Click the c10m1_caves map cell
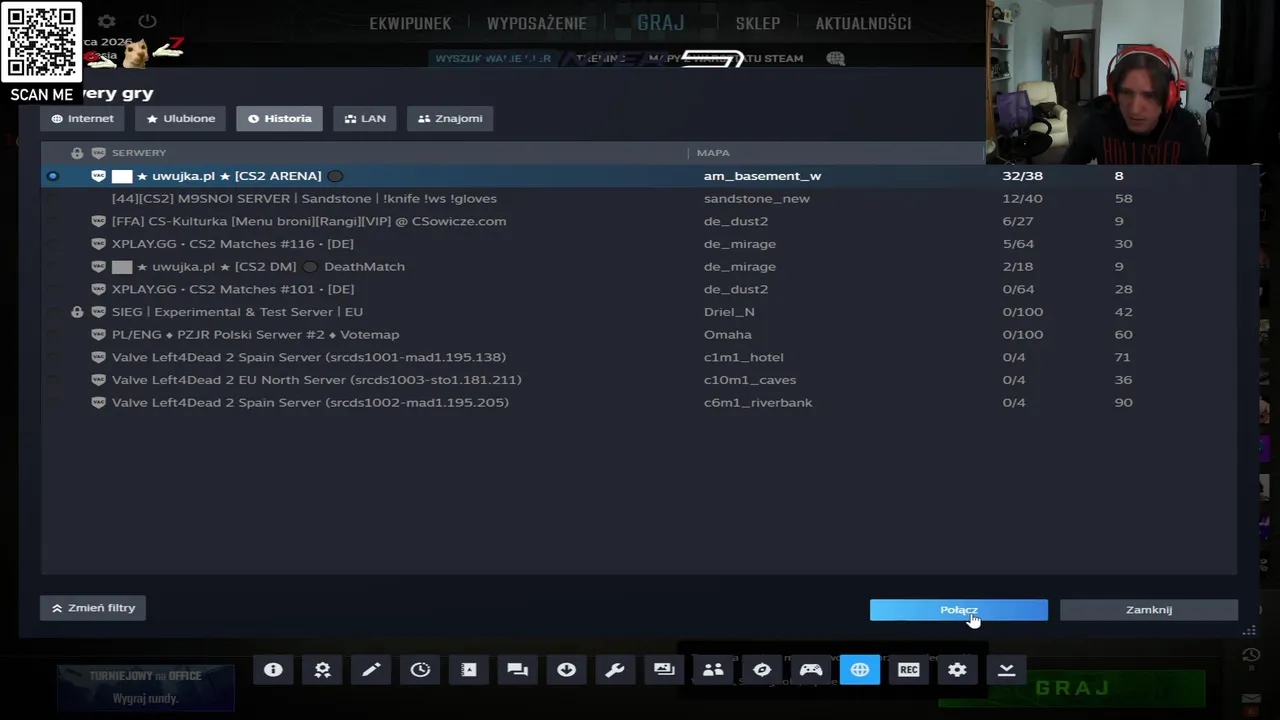 [x=749, y=380]
